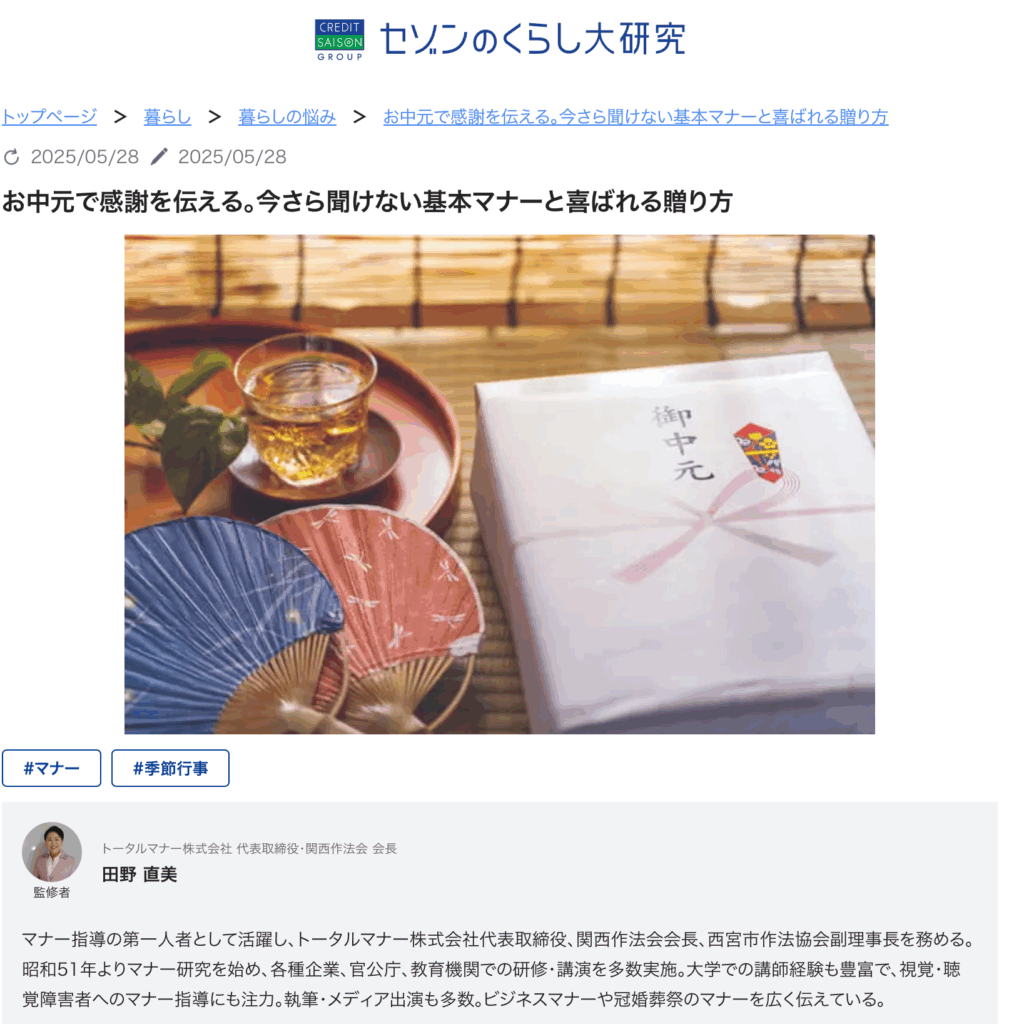Click the updated date 2025/05/28 text

point(85,157)
